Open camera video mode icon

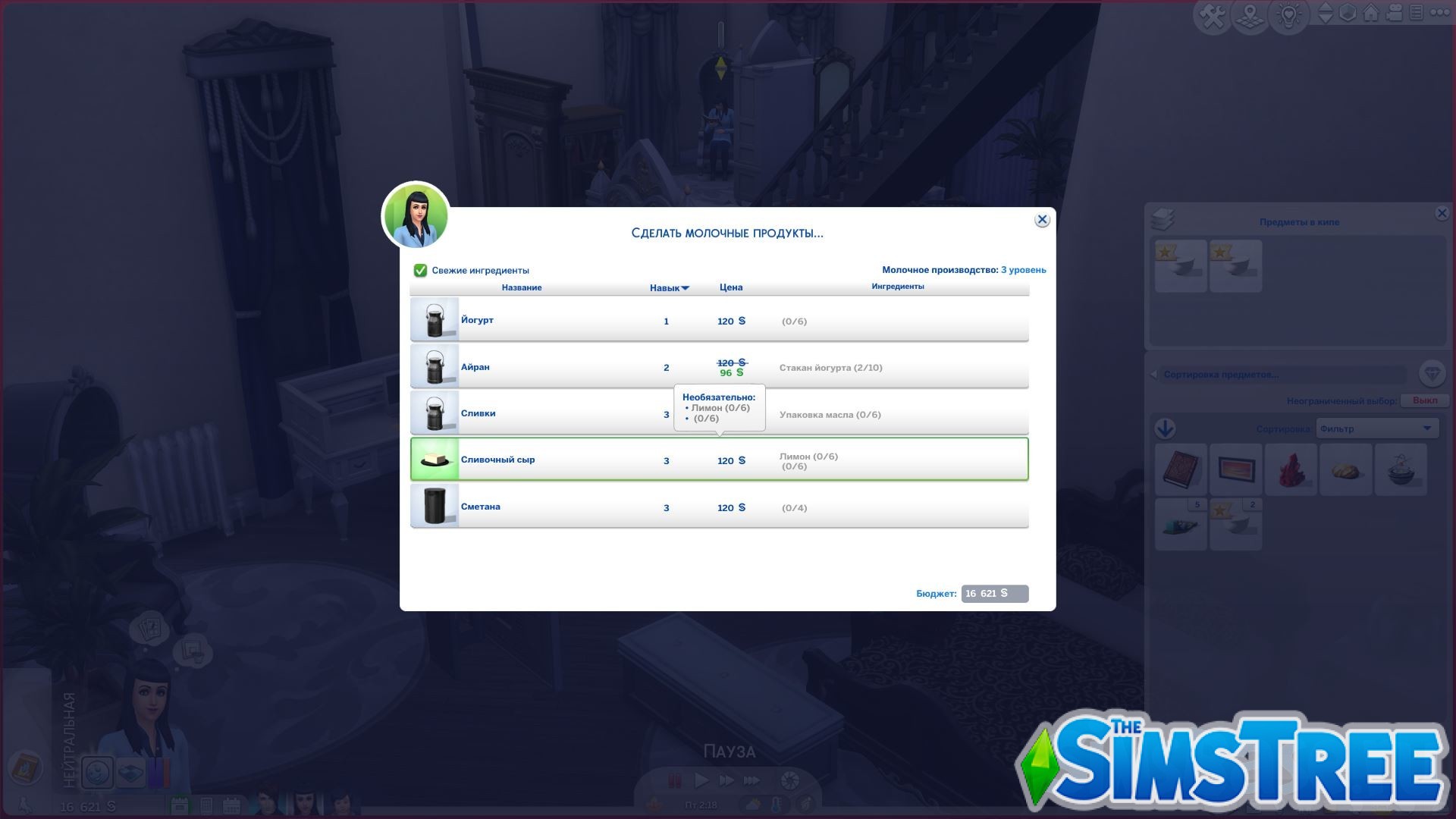(1394, 14)
